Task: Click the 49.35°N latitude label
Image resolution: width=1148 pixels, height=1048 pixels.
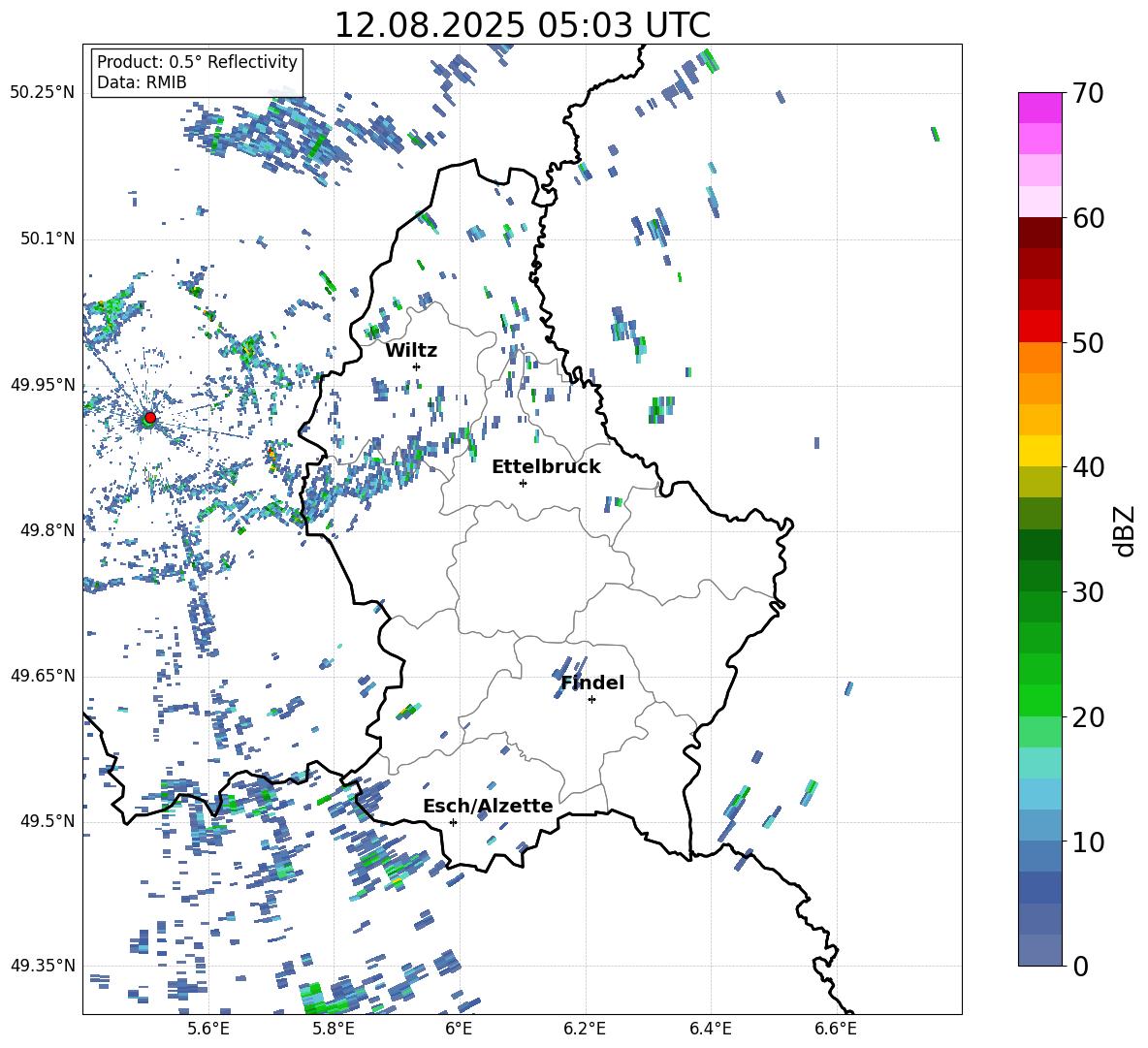Action: coord(43,966)
